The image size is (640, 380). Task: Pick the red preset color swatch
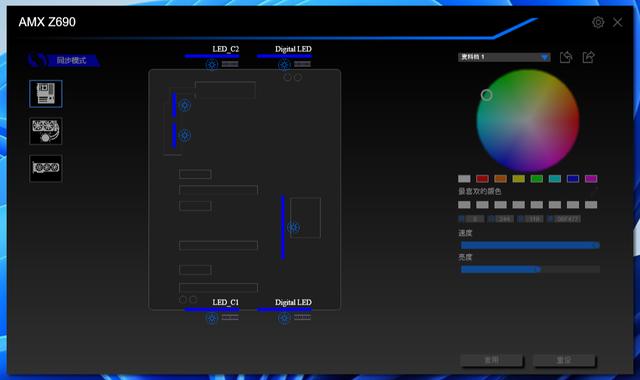tap(482, 179)
